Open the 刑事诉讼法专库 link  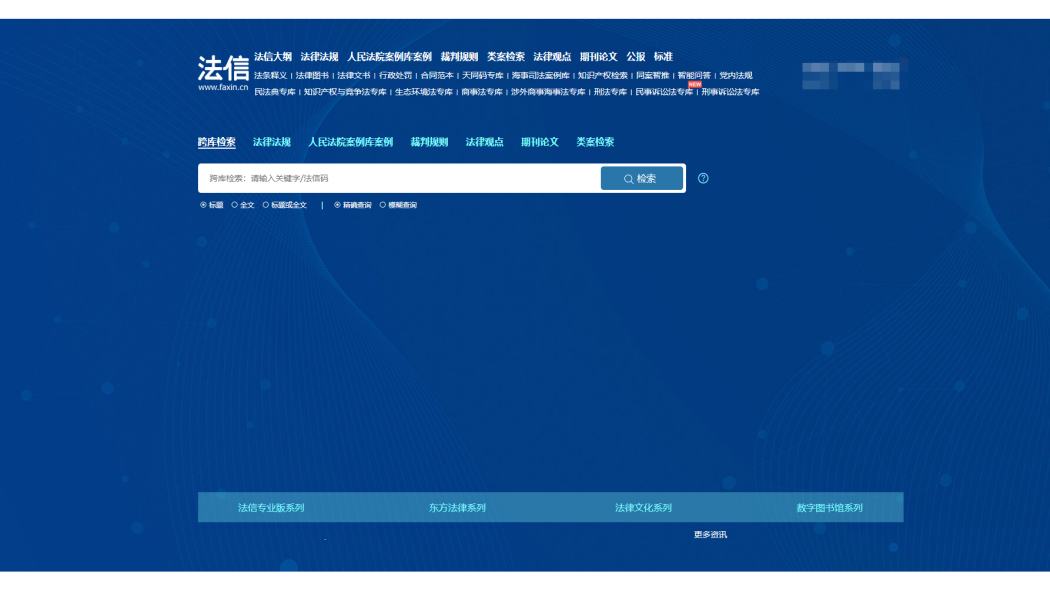pyautogui.click(x=730, y=92)
